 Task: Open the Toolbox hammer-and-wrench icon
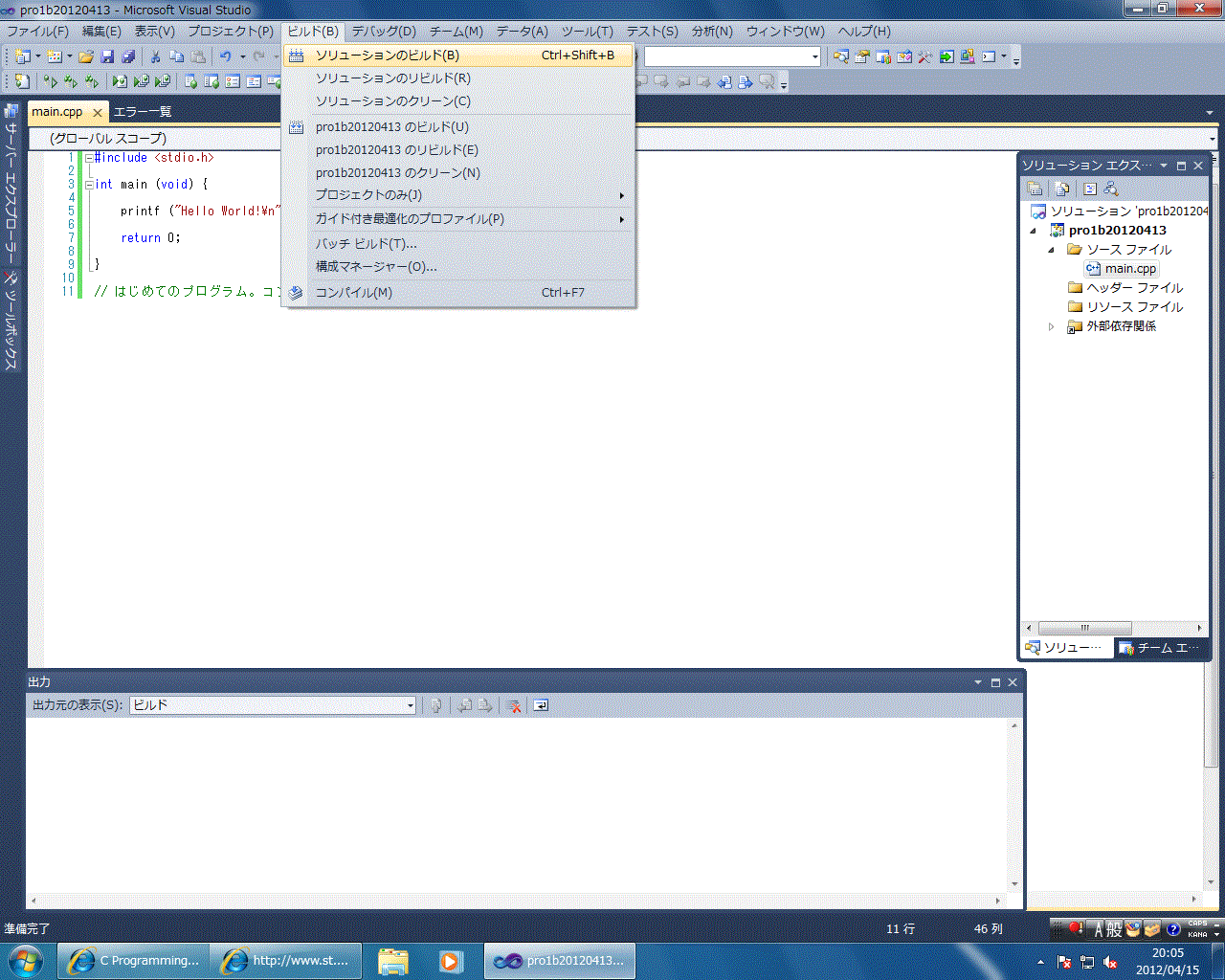(925, 56)
